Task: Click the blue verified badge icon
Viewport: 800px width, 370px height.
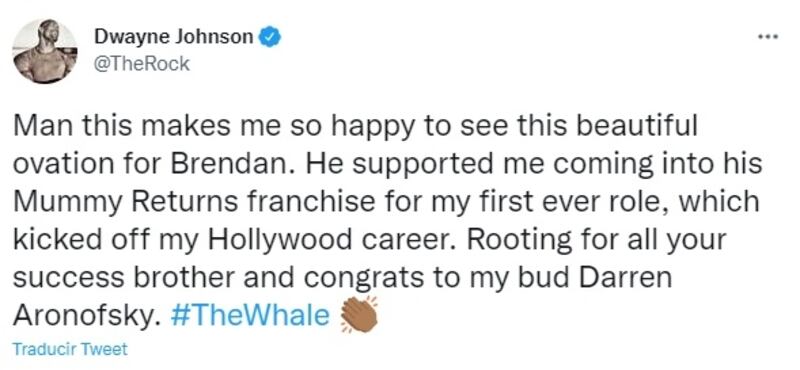Action: click(270, 37)
